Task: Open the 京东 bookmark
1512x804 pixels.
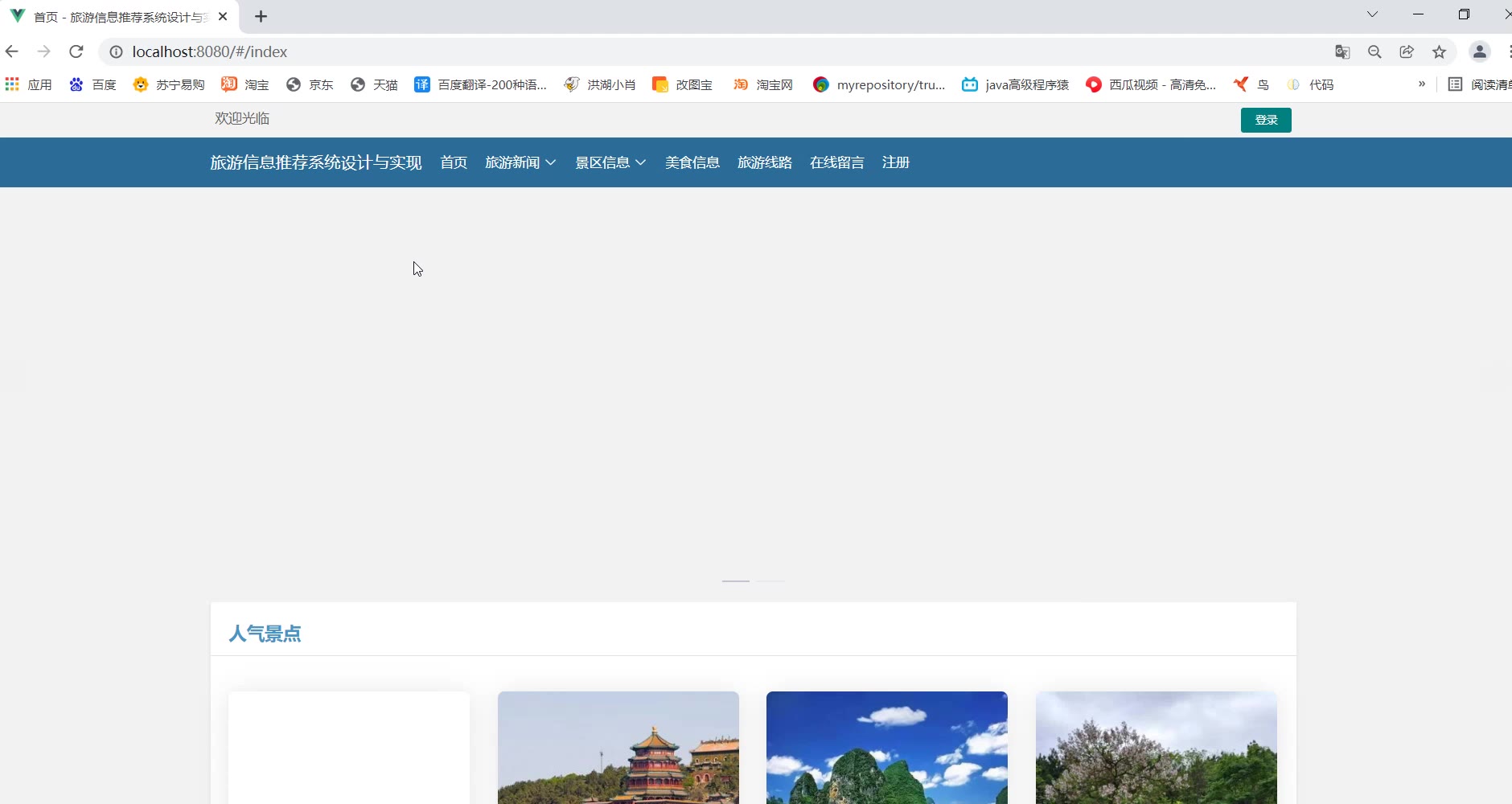Action: 310,84
